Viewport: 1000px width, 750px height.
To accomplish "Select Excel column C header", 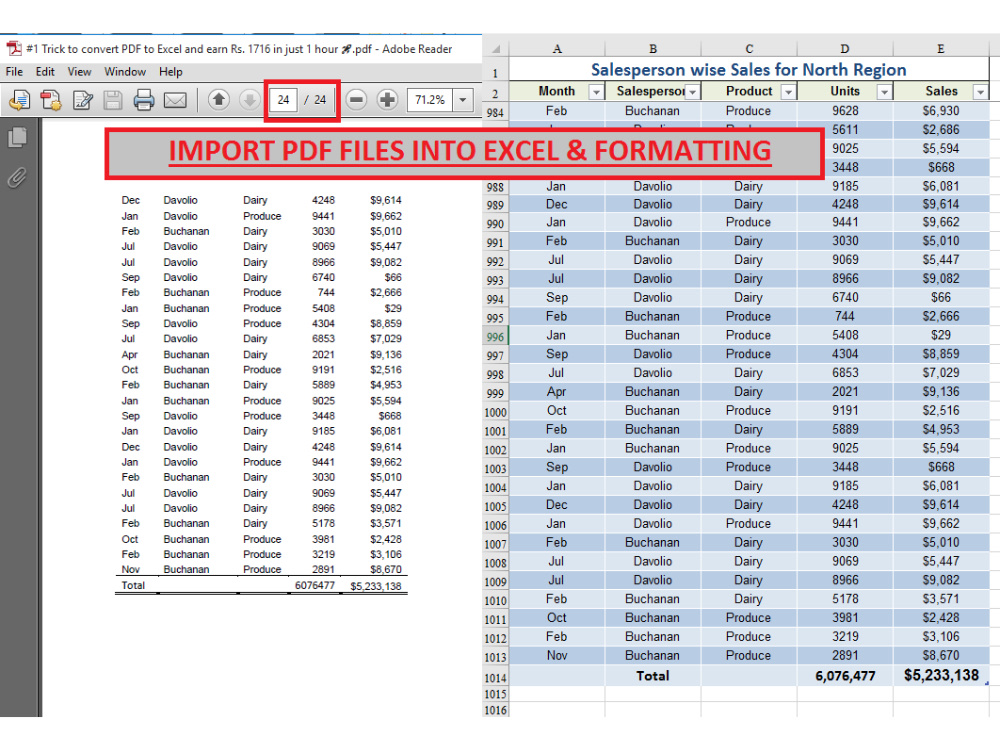I will [x=749, y=48].
